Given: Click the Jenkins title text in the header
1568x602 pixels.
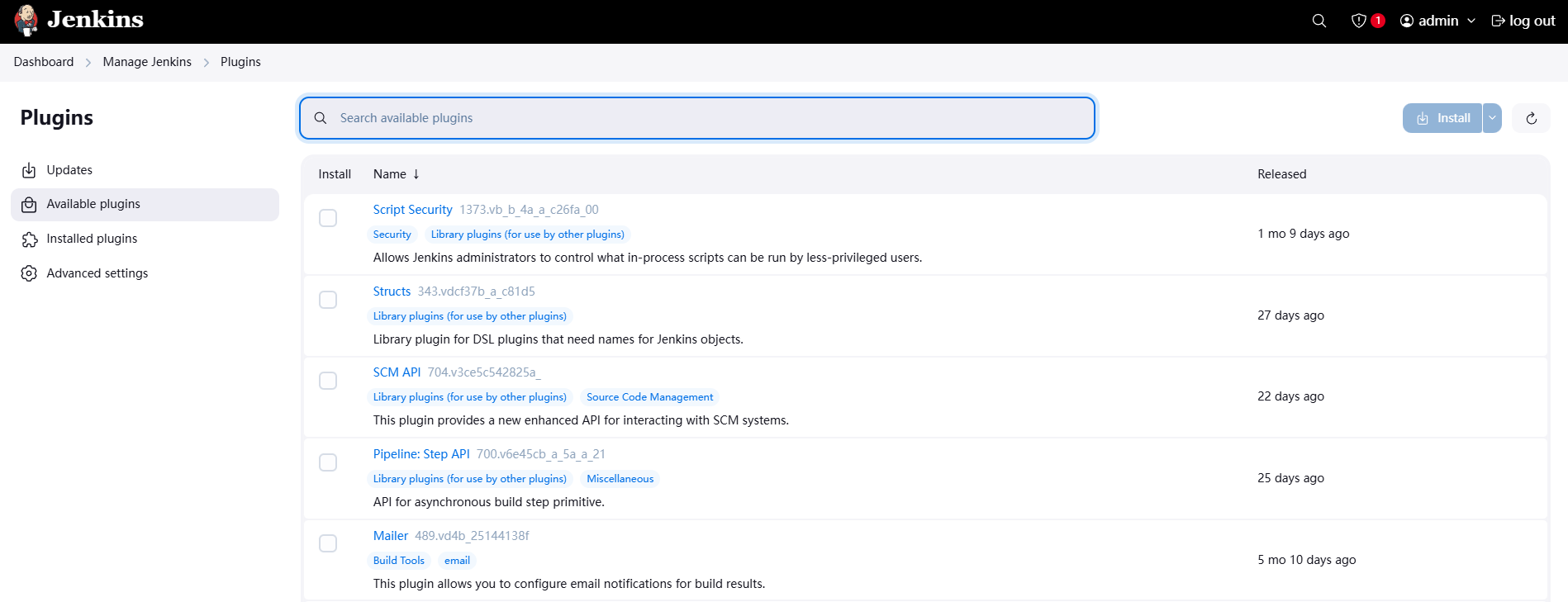Looking at the screenshot, I should point(95,20).
